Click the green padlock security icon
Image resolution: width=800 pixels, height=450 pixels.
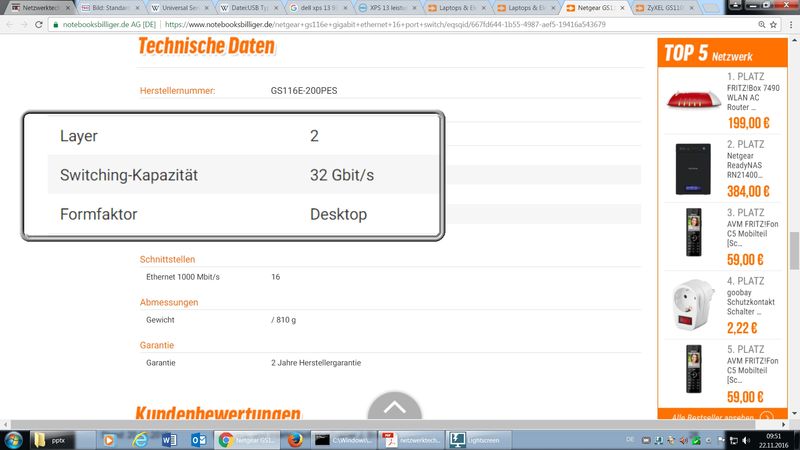click(56, 24)
